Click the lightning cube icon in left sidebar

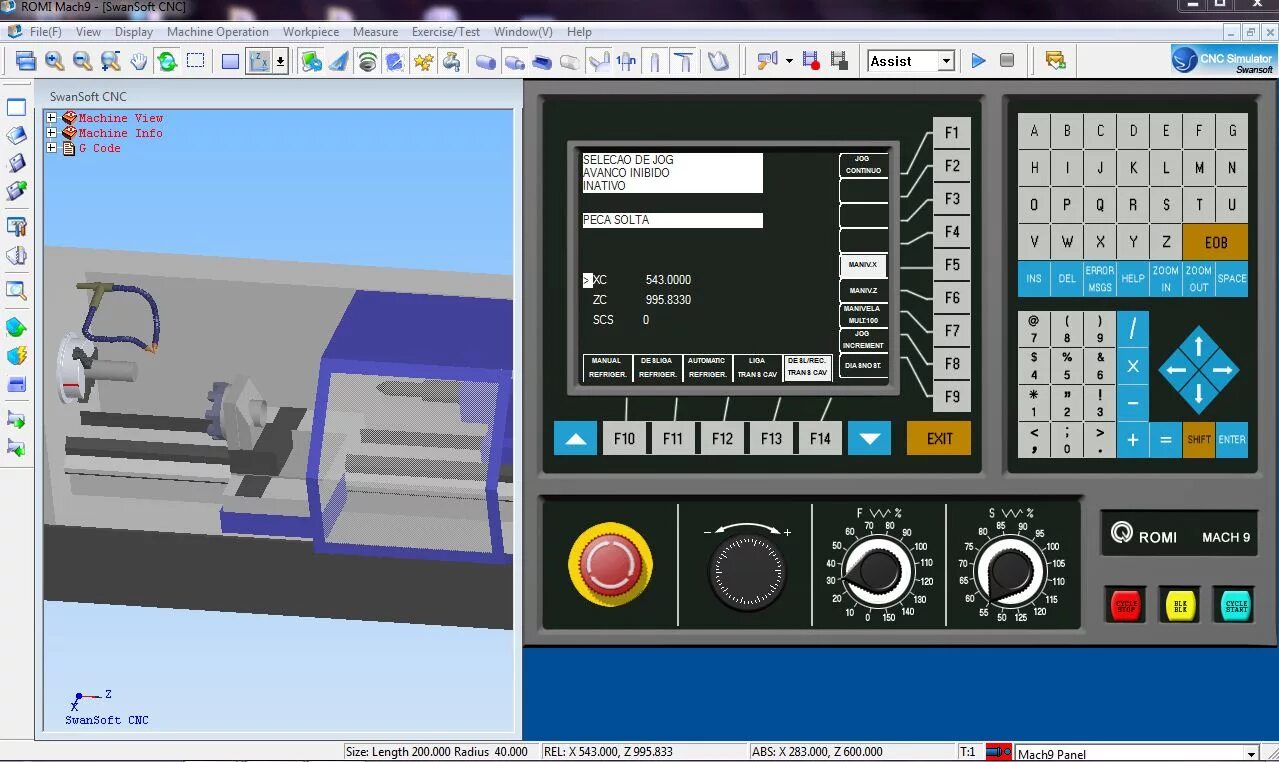tap(16, 355)
